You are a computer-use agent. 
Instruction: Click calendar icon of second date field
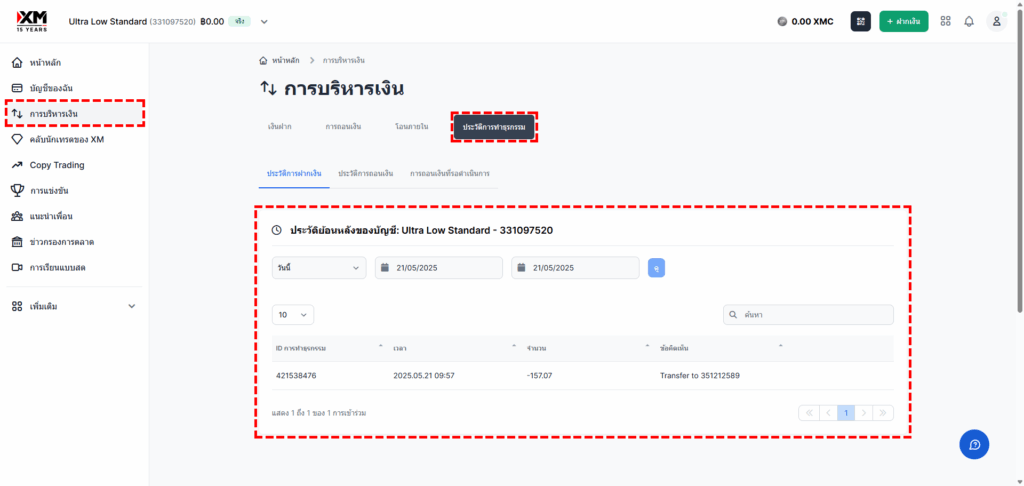pyautogui.click(x=522, y=268)
